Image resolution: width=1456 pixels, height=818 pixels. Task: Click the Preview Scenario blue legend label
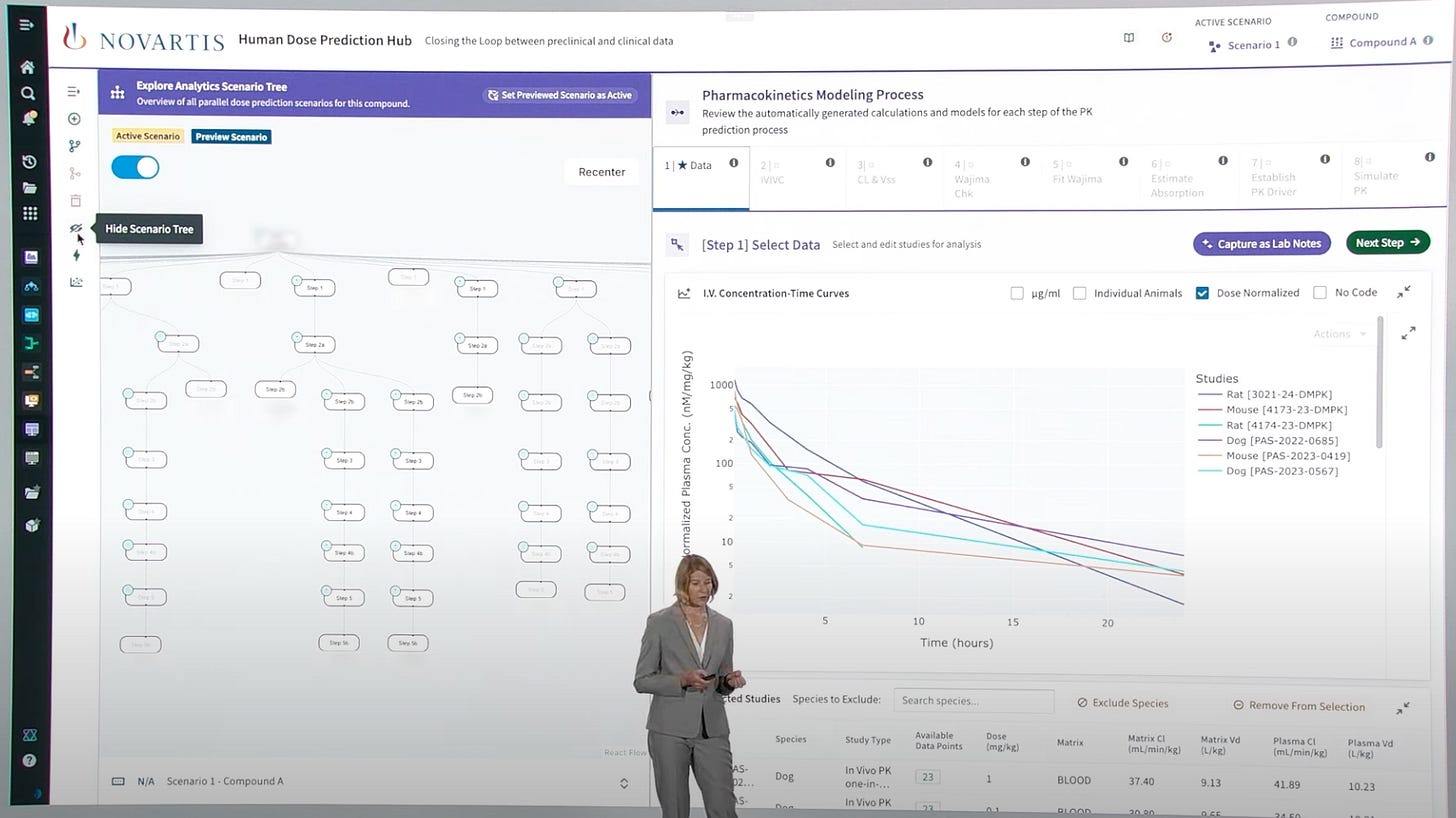231,137
